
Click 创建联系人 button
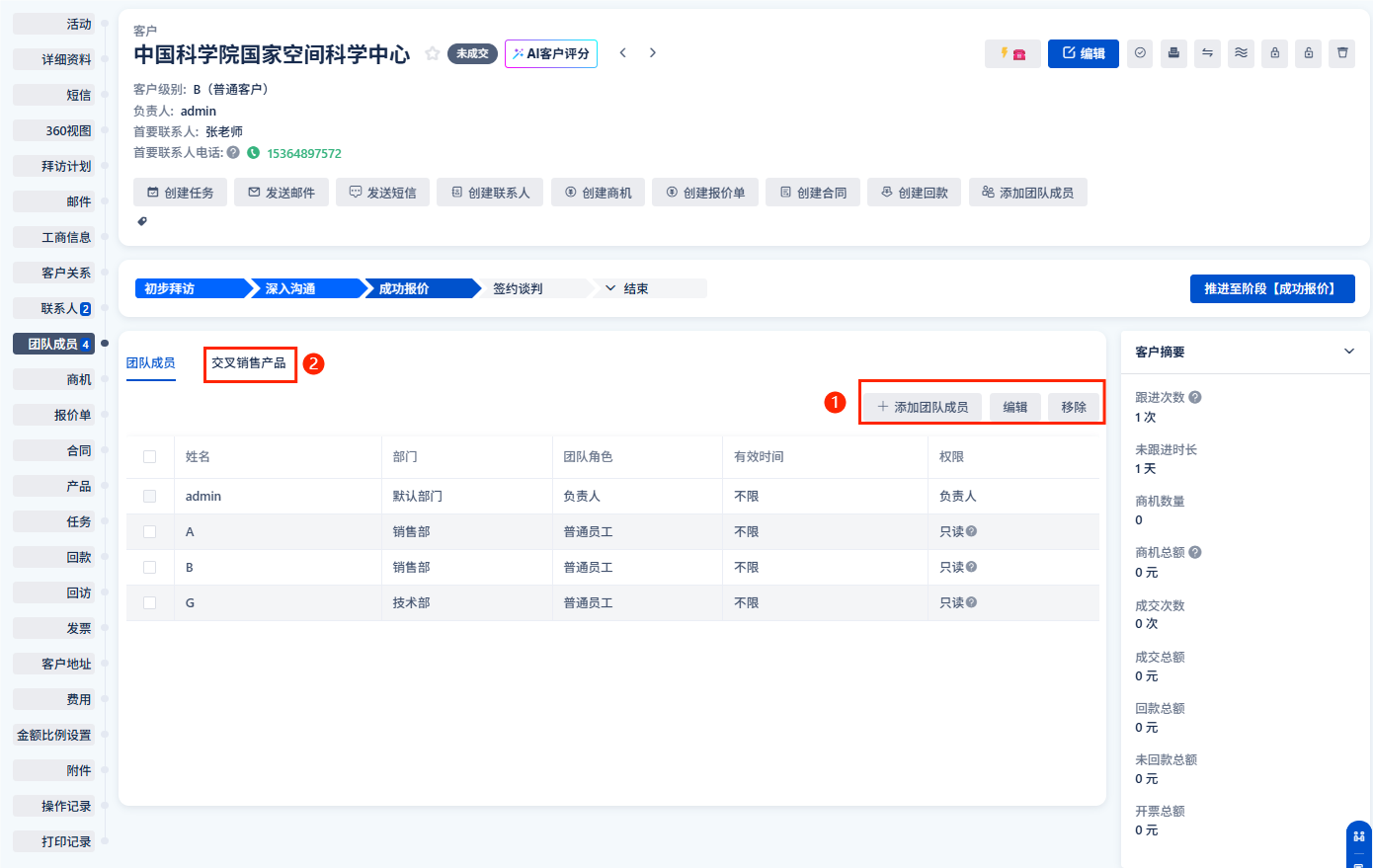pos(491,193)
